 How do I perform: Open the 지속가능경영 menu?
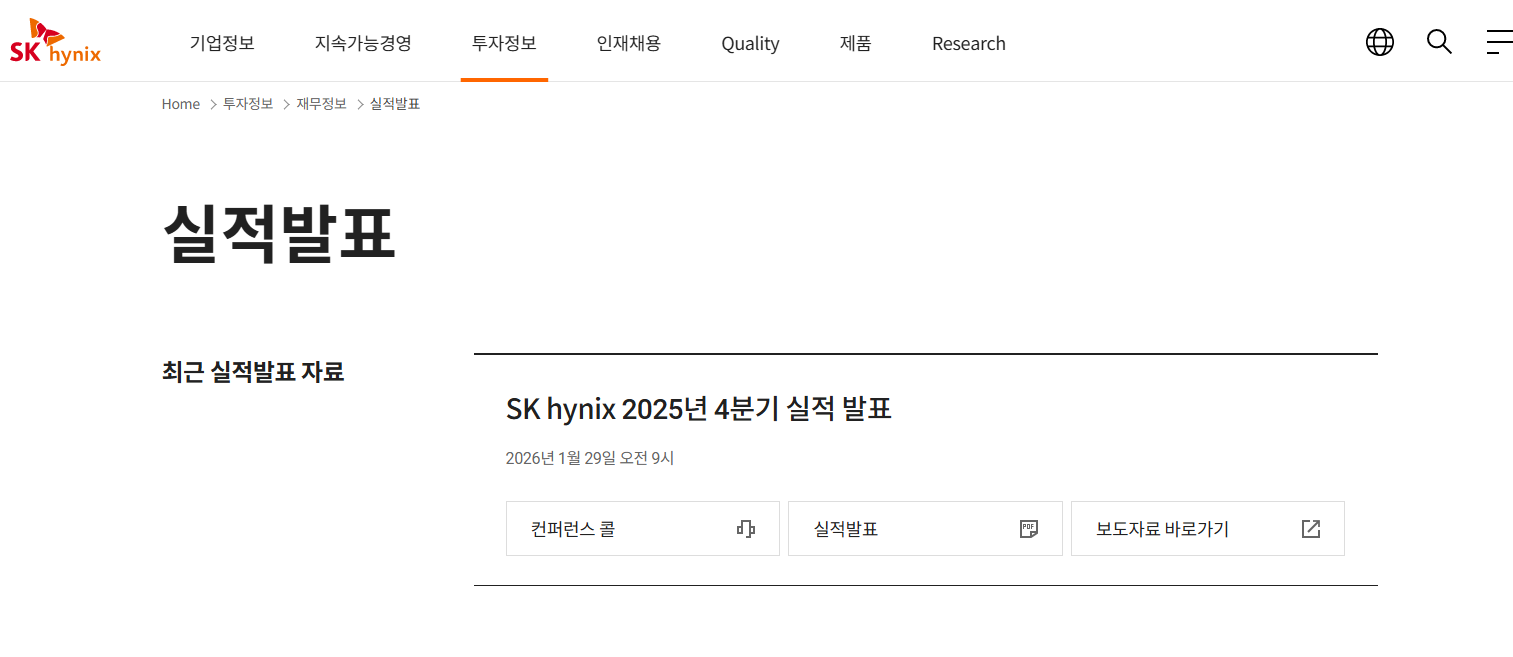[x=363, y=43]
